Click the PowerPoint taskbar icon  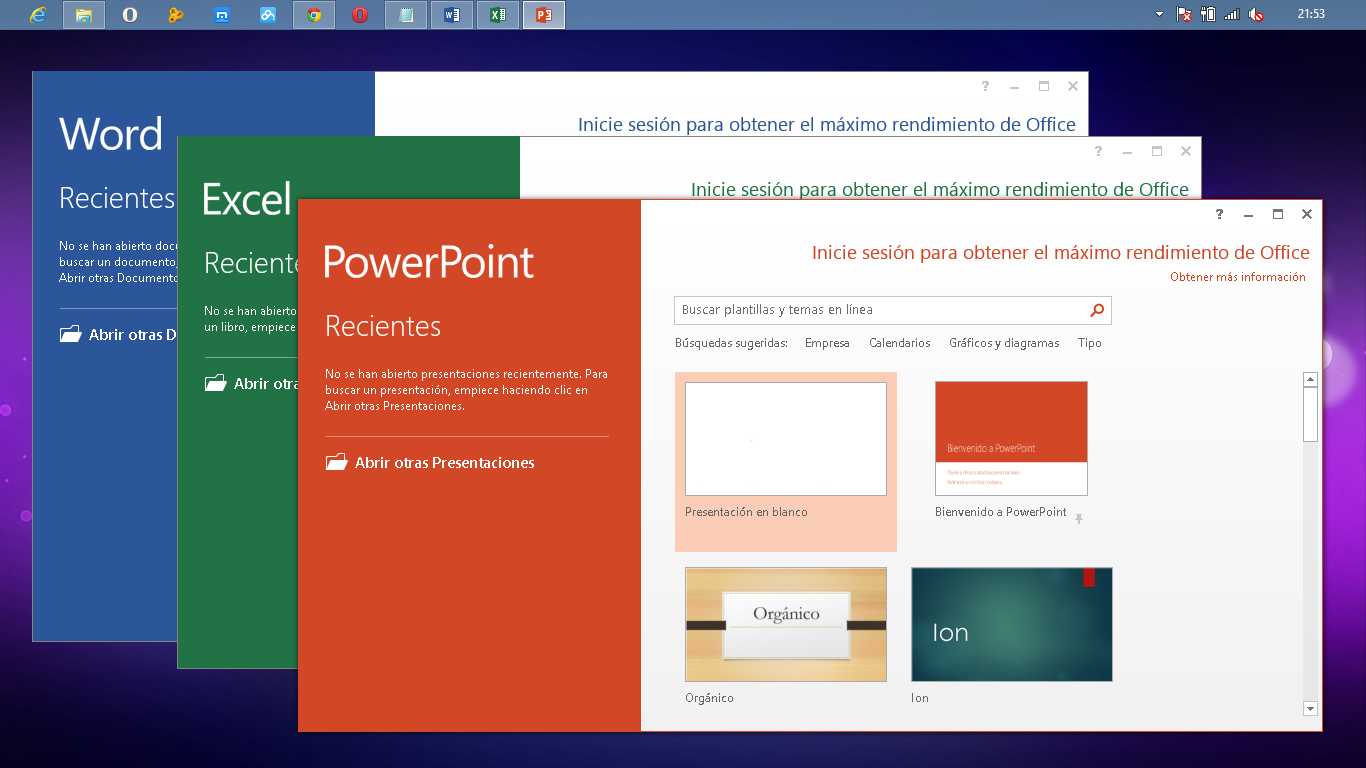[x=544, y=15]
